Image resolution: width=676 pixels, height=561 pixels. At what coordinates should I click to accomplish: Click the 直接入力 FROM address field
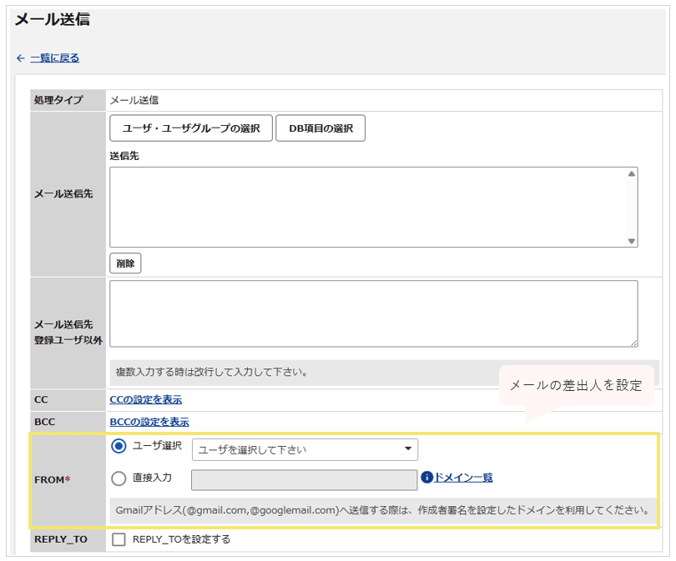coord(304,480)
